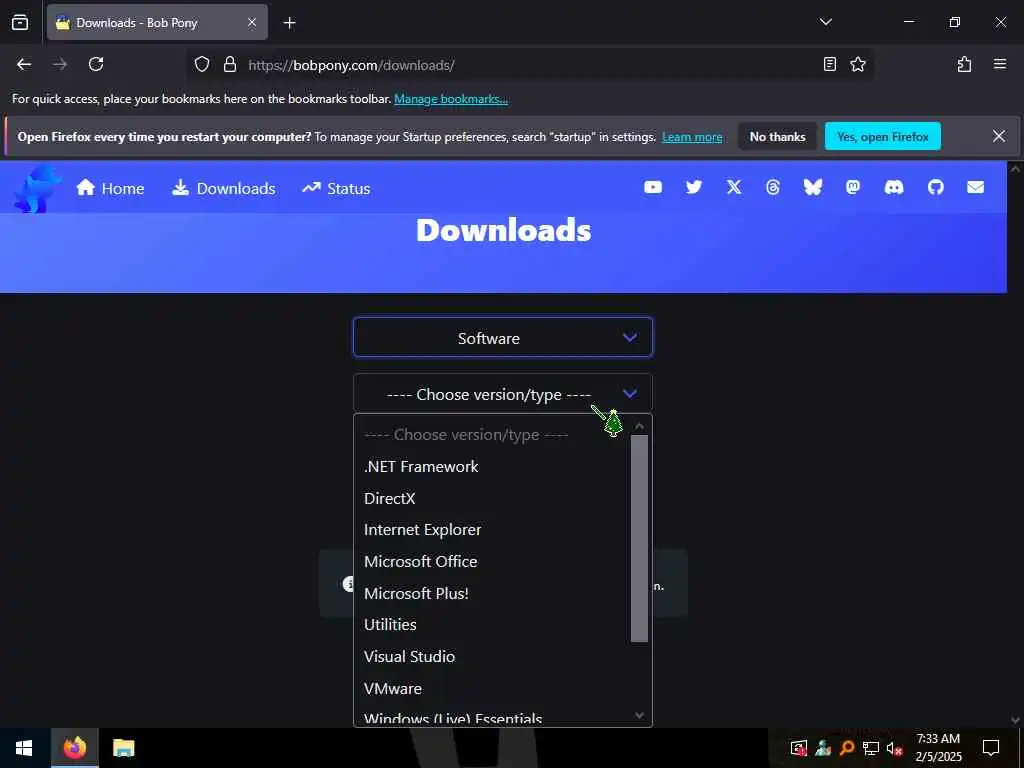Image resolution: width=1024 pixels, height=768 pixels.
Task: Open the Twitter bird icon
Action: (694, 187)
